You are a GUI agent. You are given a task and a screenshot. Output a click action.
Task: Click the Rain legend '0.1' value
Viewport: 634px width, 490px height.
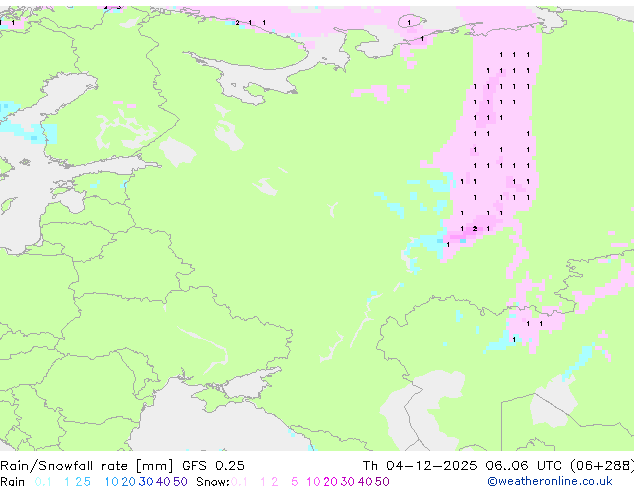point(43,482)
